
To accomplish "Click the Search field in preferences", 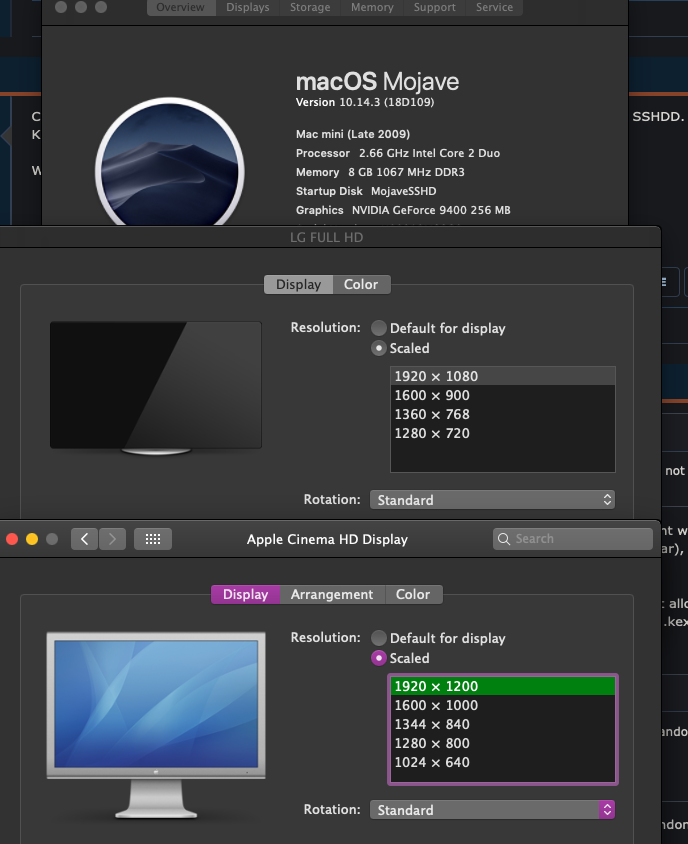I will pos(573,539).
